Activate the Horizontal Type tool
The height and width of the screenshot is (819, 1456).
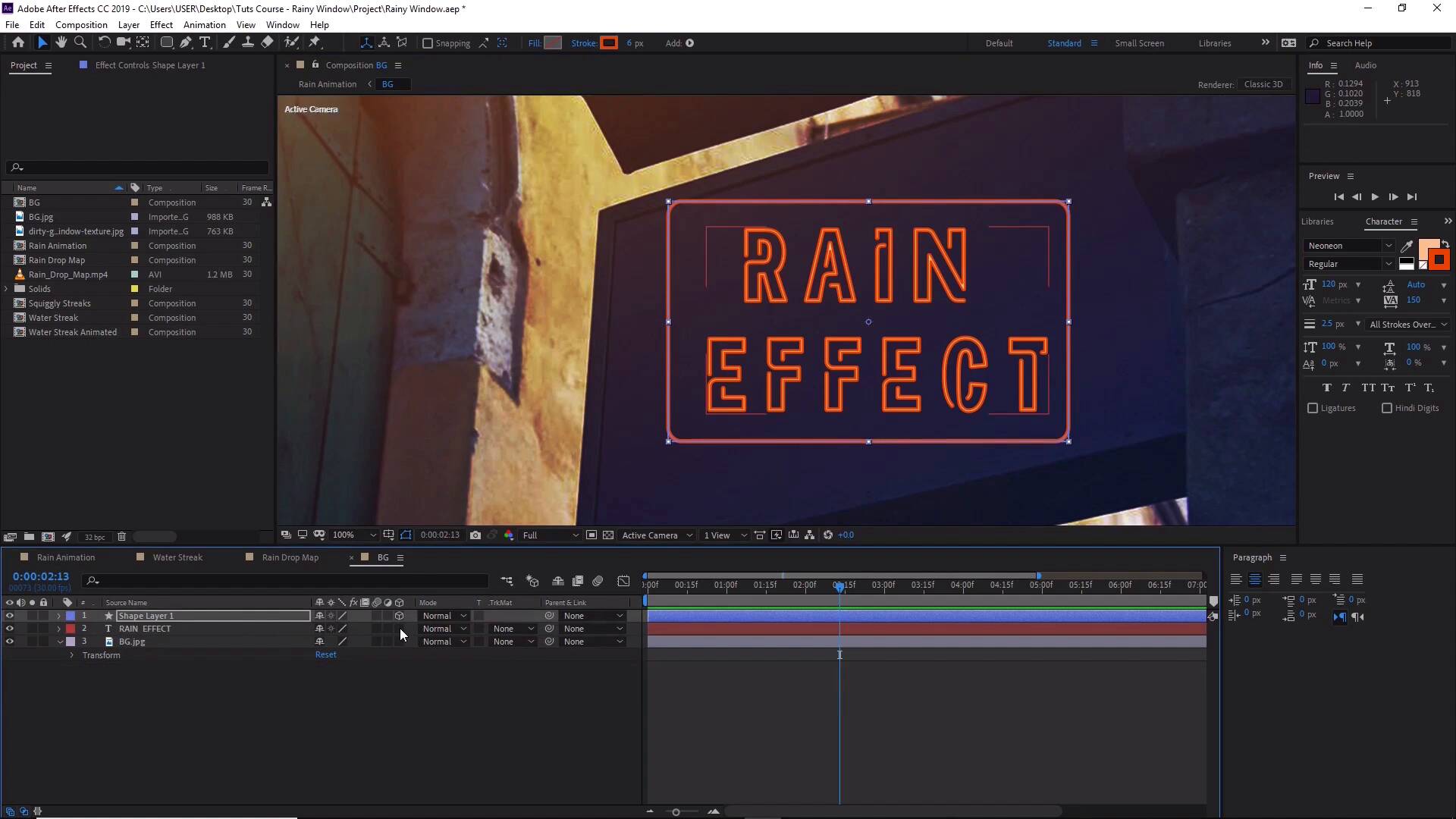click(205, 42)
